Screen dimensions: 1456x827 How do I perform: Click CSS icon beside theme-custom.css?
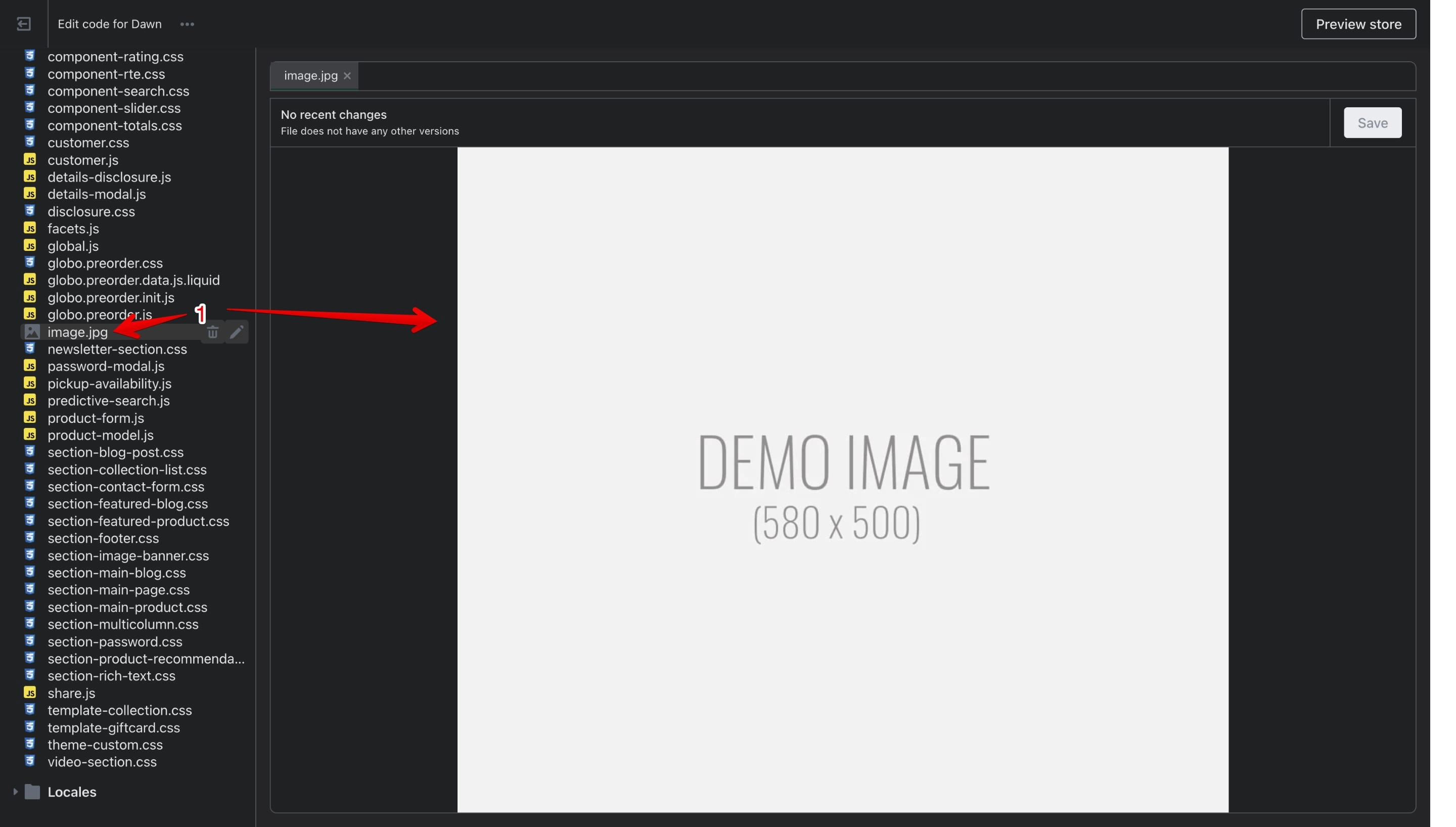pos(30,744)
